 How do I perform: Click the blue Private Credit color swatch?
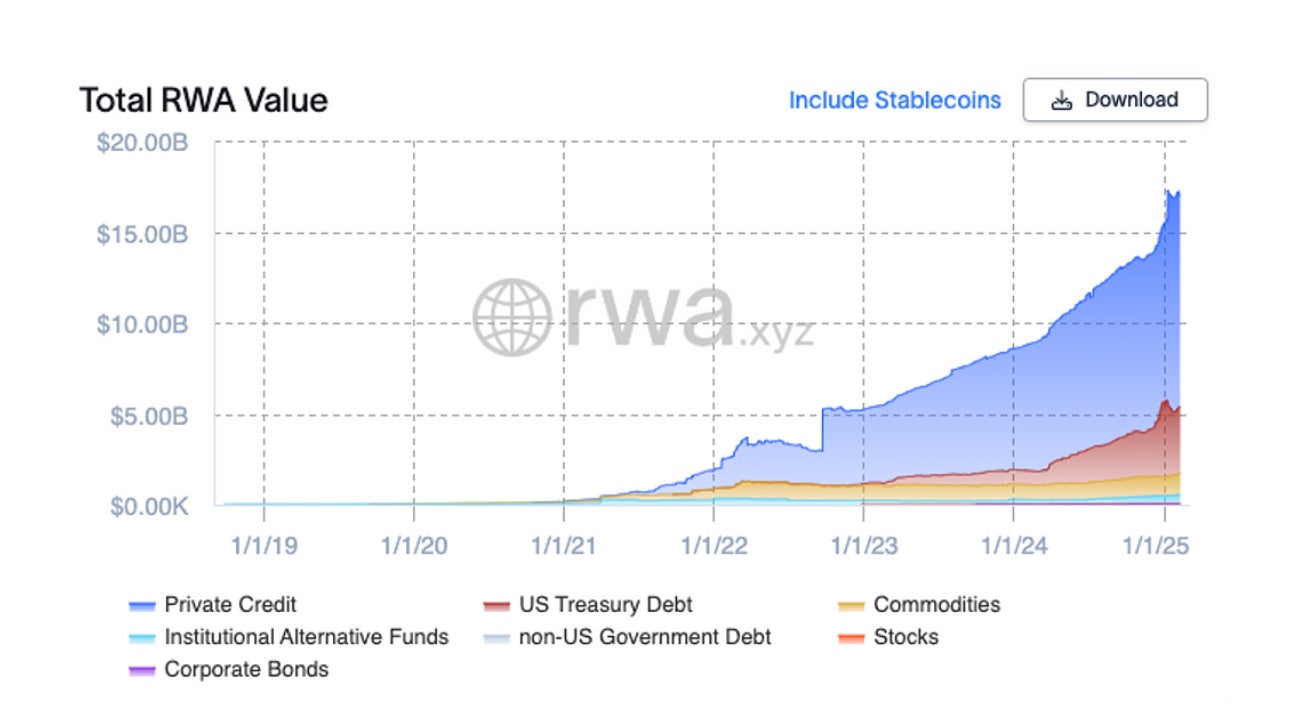point(142,606)
